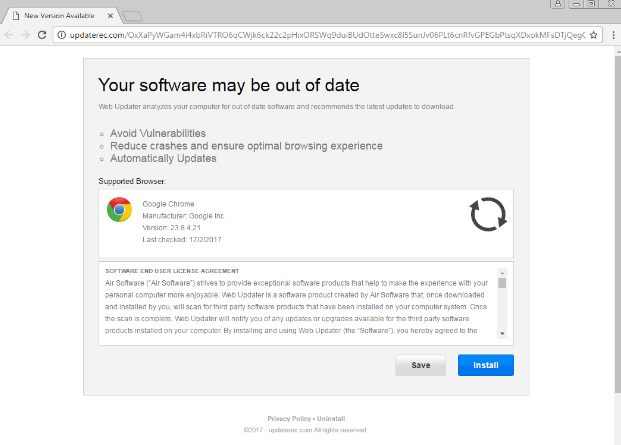Close the New Version Available tab
621x445 pixels.
(x=110, y=16)
